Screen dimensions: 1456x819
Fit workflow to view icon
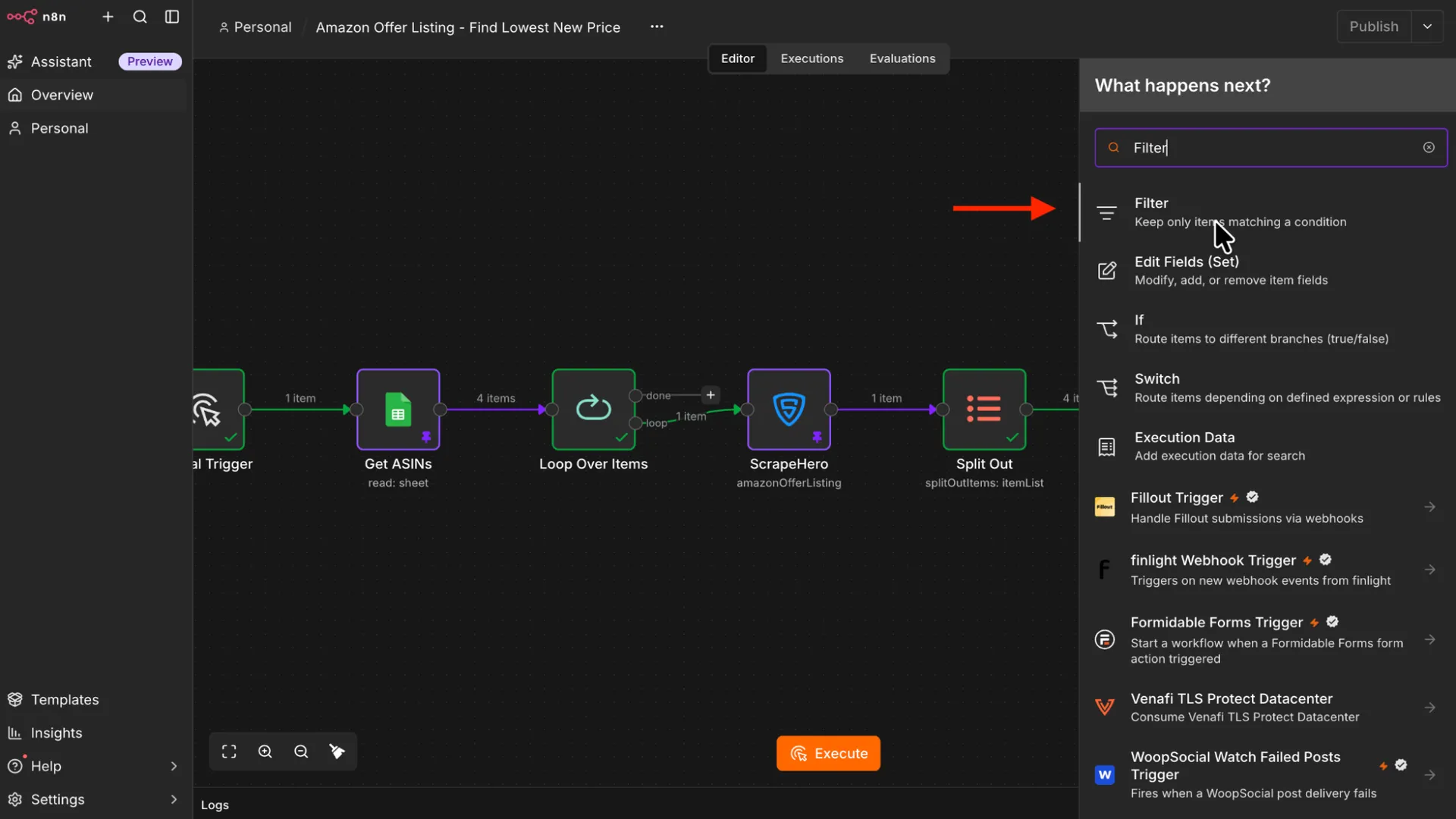(x=229, y=752)
